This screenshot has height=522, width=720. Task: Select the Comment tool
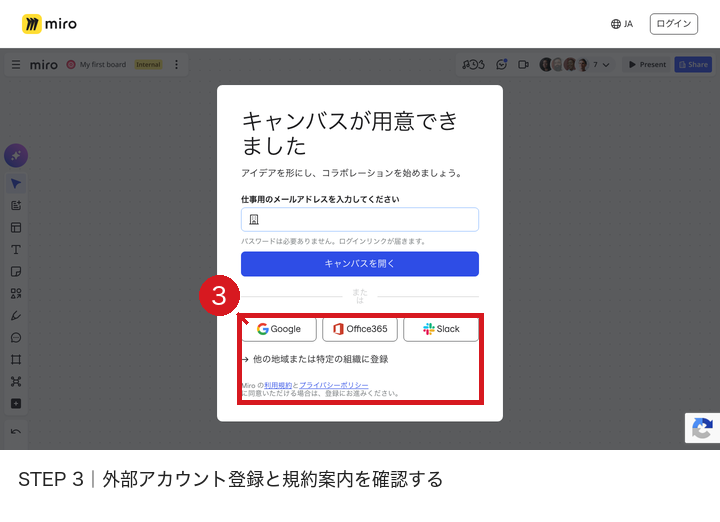[x=16, y=337]
